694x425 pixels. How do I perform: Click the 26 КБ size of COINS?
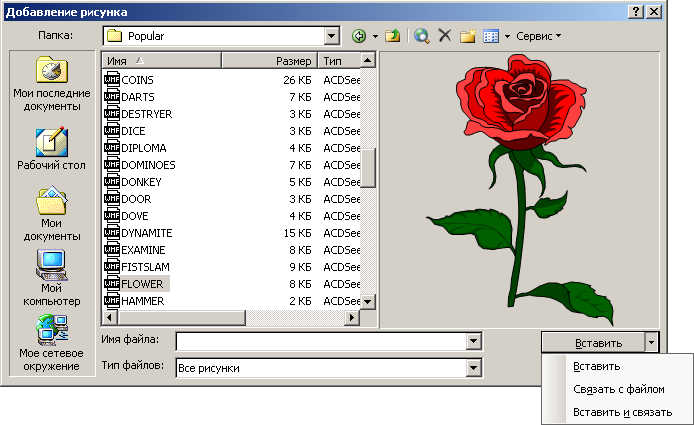[297, 80]
